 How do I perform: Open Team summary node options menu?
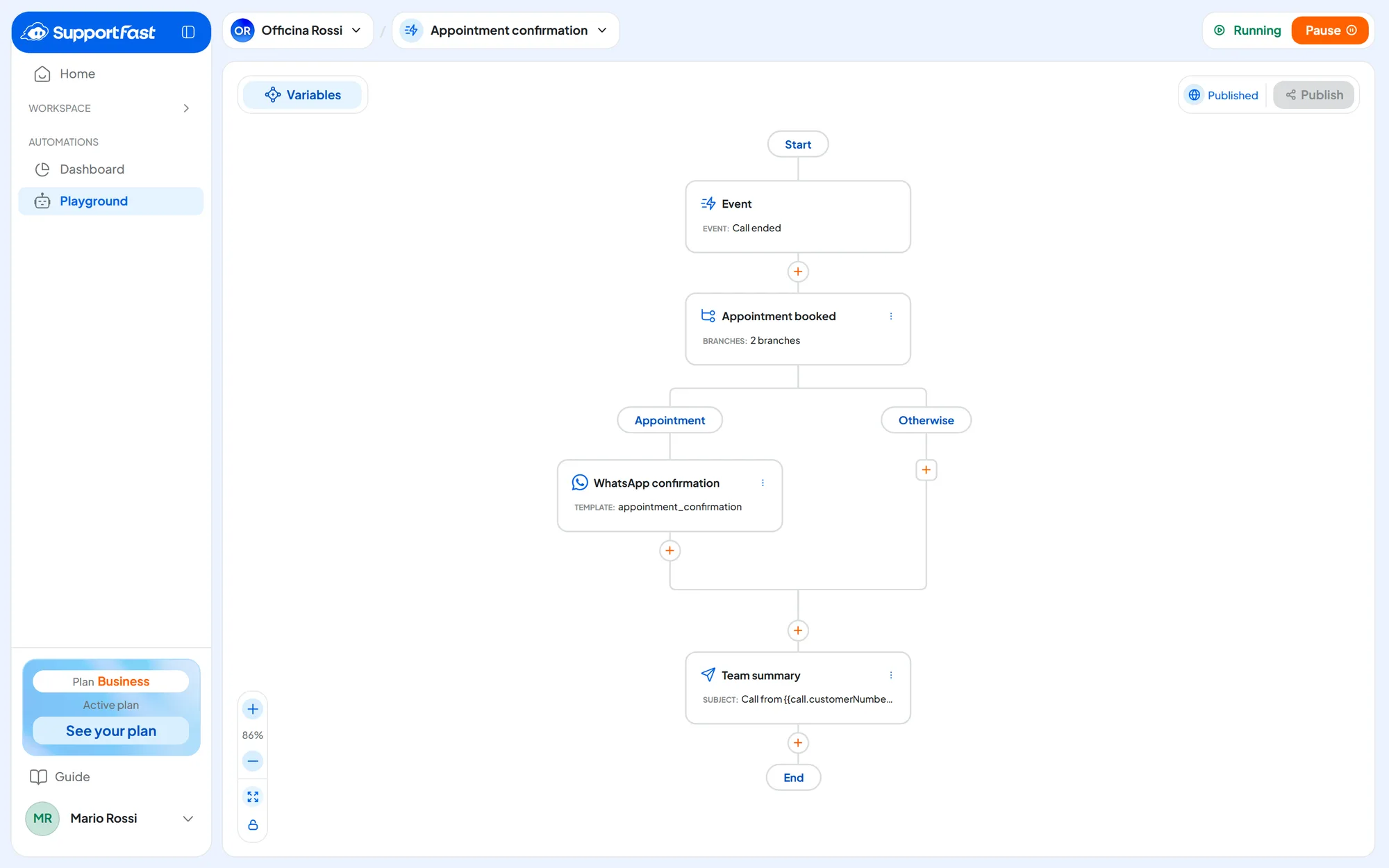click(x=891, y=675)
